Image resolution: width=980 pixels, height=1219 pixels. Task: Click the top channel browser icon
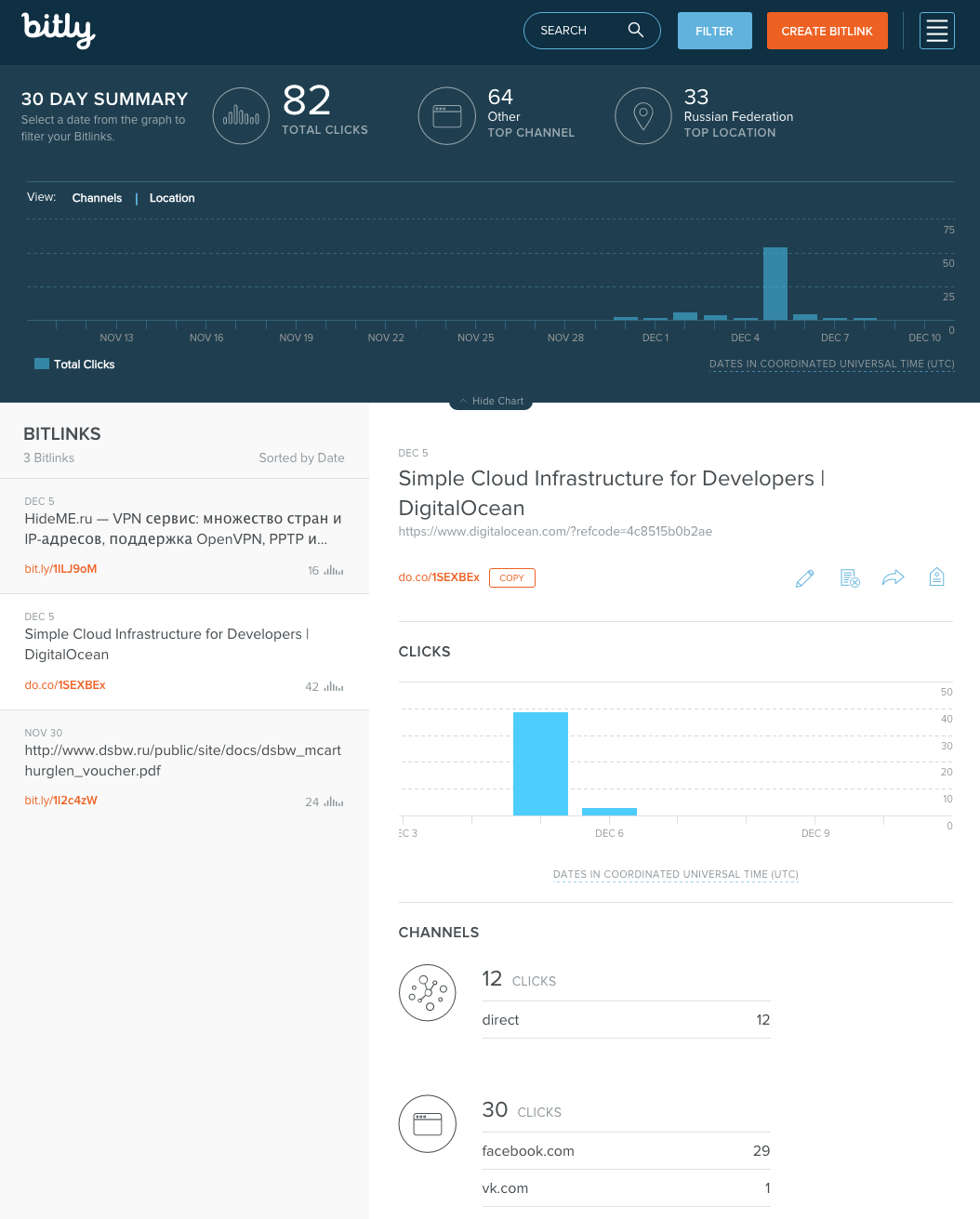point(447,116)
